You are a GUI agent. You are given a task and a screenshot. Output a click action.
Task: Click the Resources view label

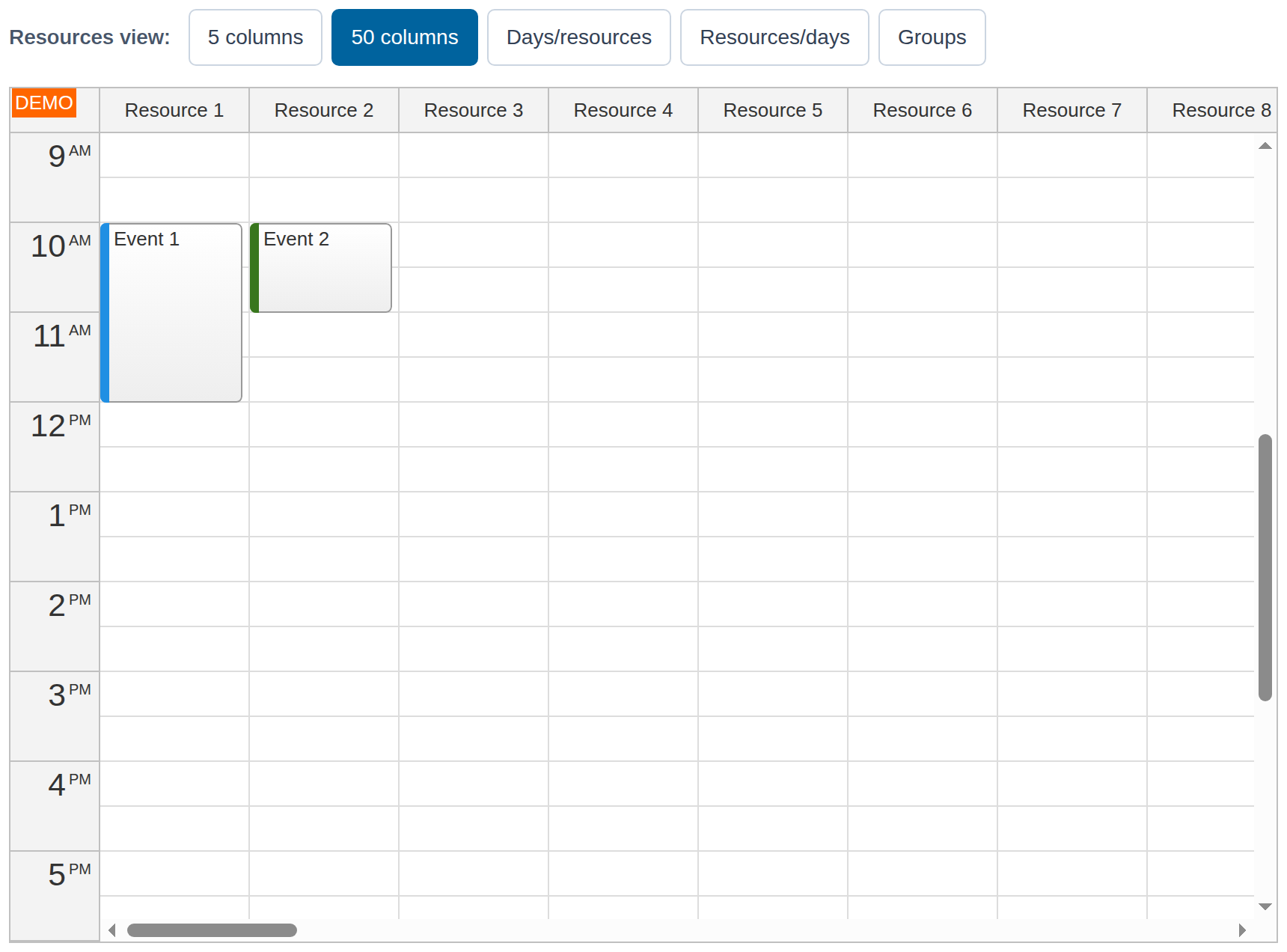(90, 37)
